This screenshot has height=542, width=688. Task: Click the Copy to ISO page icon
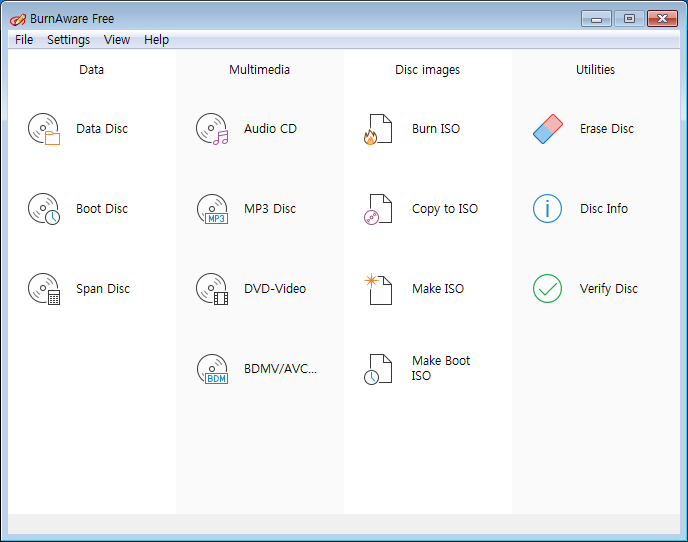(x=378, y=209)
